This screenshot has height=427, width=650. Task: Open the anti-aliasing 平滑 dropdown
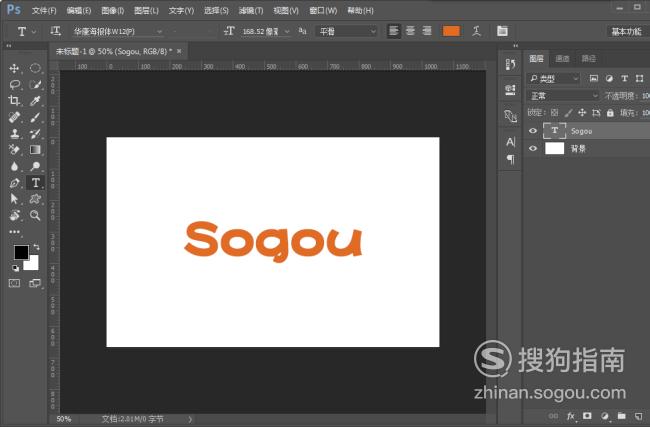[347, 32]
